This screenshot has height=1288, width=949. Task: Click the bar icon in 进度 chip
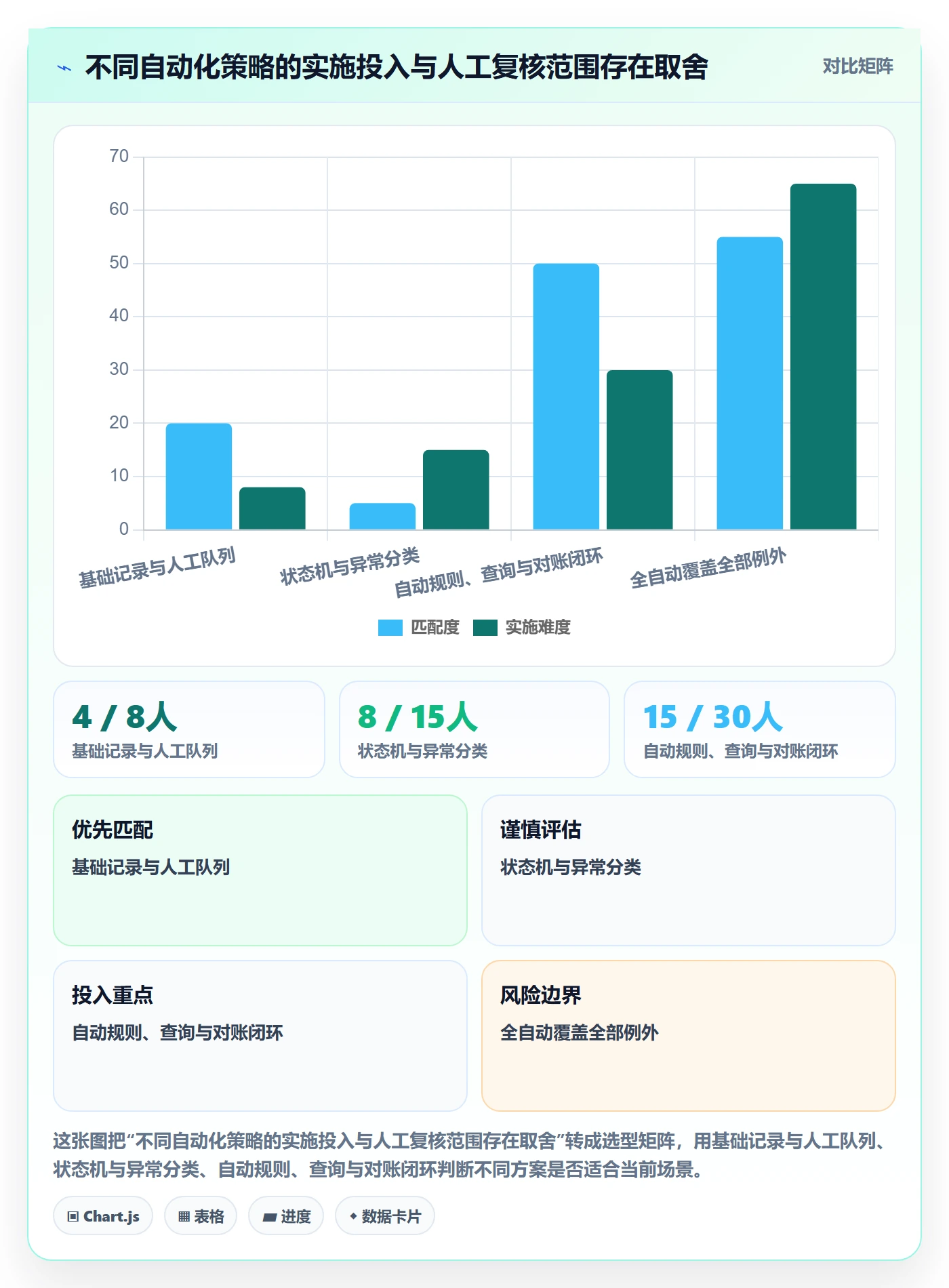269,1217
